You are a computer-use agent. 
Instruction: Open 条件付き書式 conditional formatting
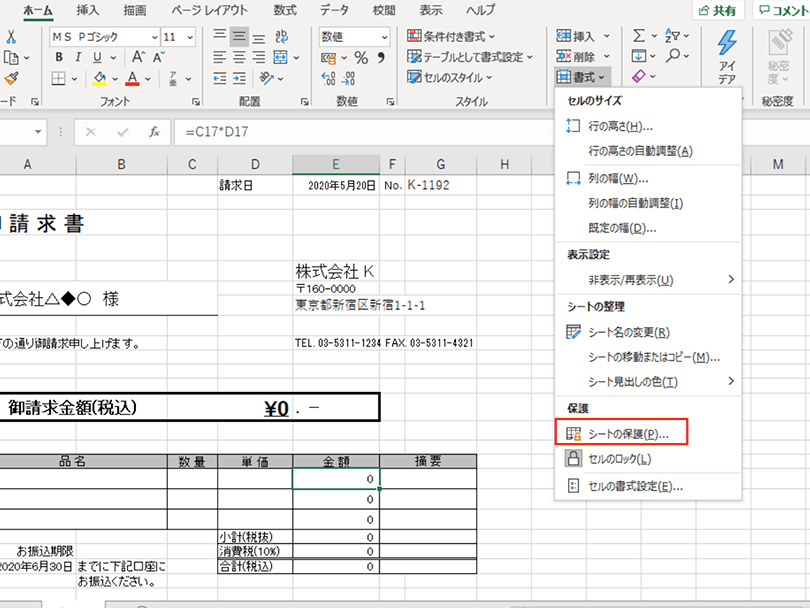coord(451,36)
